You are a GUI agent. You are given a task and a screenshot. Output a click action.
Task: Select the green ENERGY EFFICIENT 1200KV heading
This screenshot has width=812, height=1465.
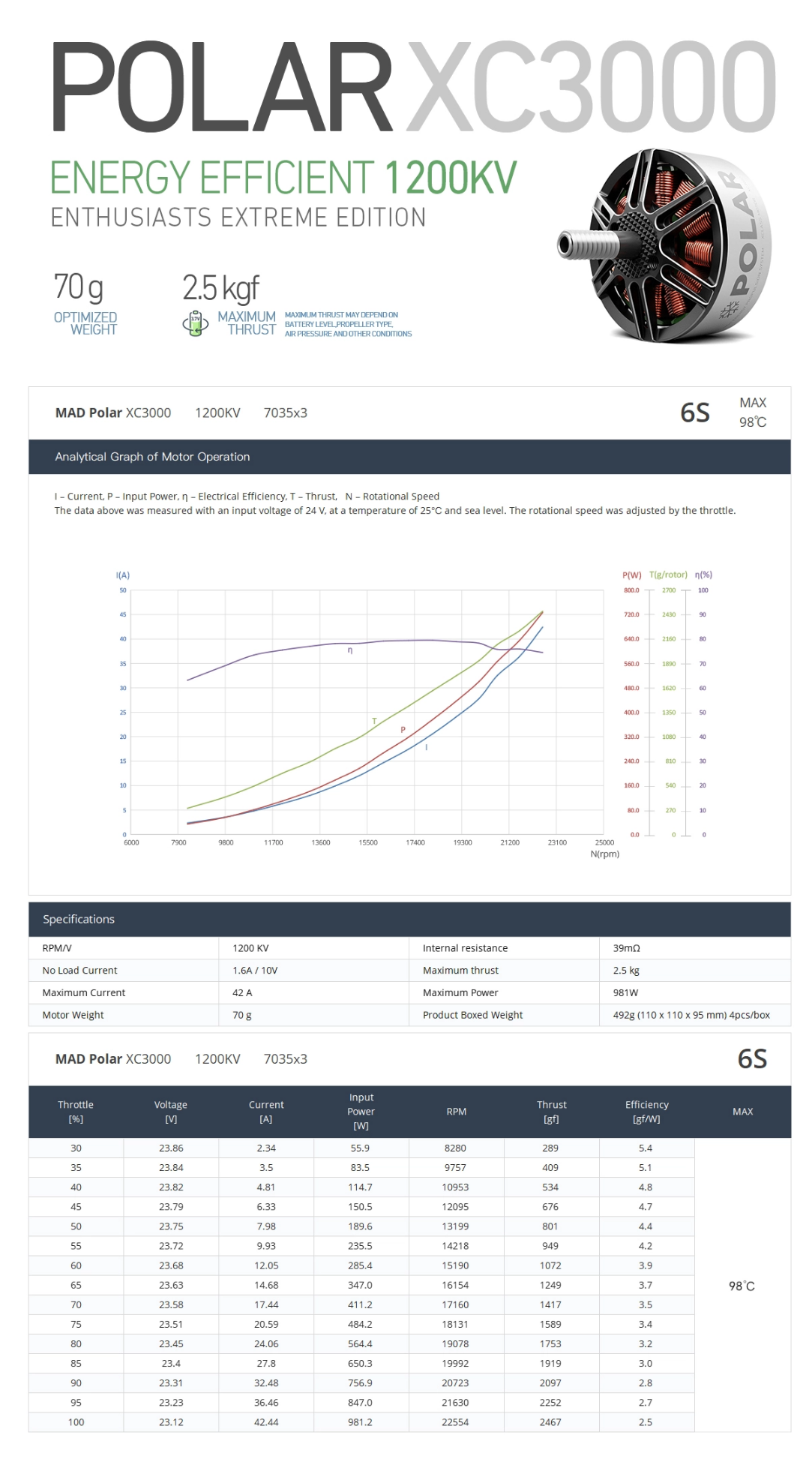click(283, 177)
